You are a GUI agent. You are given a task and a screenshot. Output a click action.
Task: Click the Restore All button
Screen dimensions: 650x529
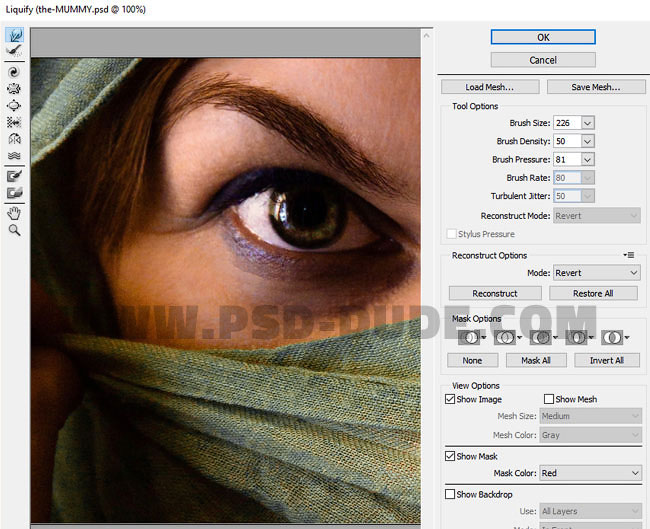593,293
